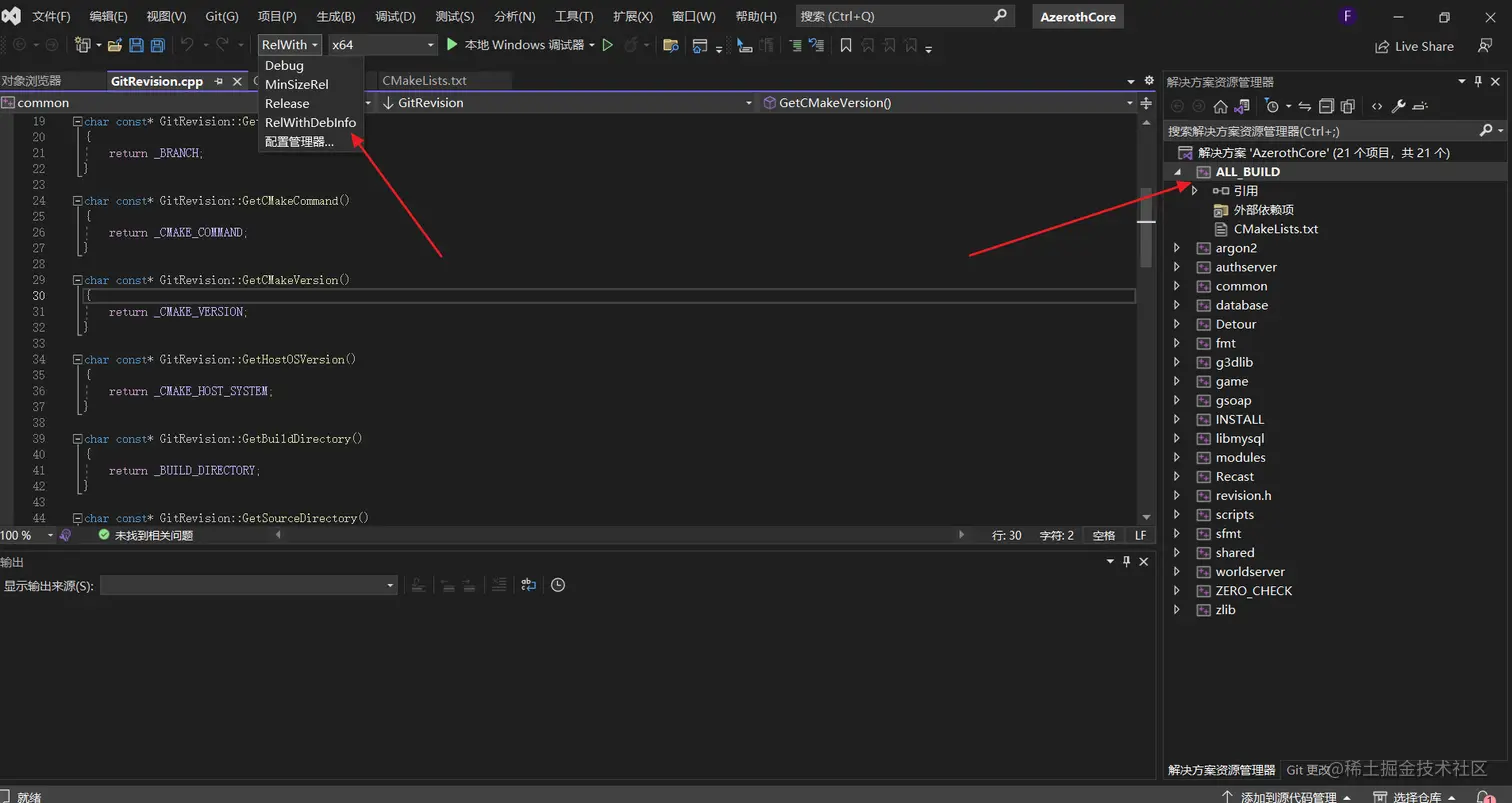Image resolution: width=1512 pixels, height=803 pixels.
Task: Select CMakeLists.txt under ALL_BUILD
Action: tap(1275, 229)
